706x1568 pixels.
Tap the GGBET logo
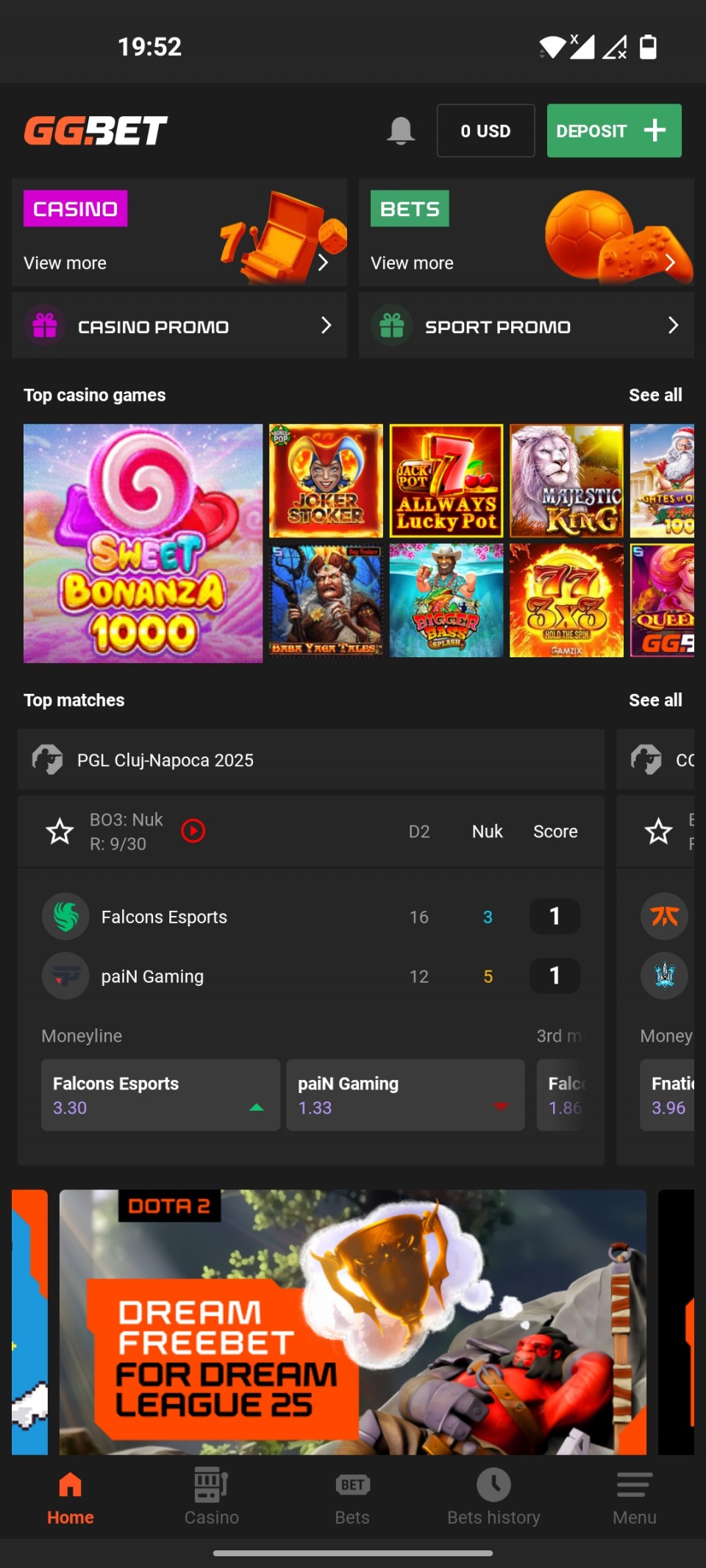(96, 131)
